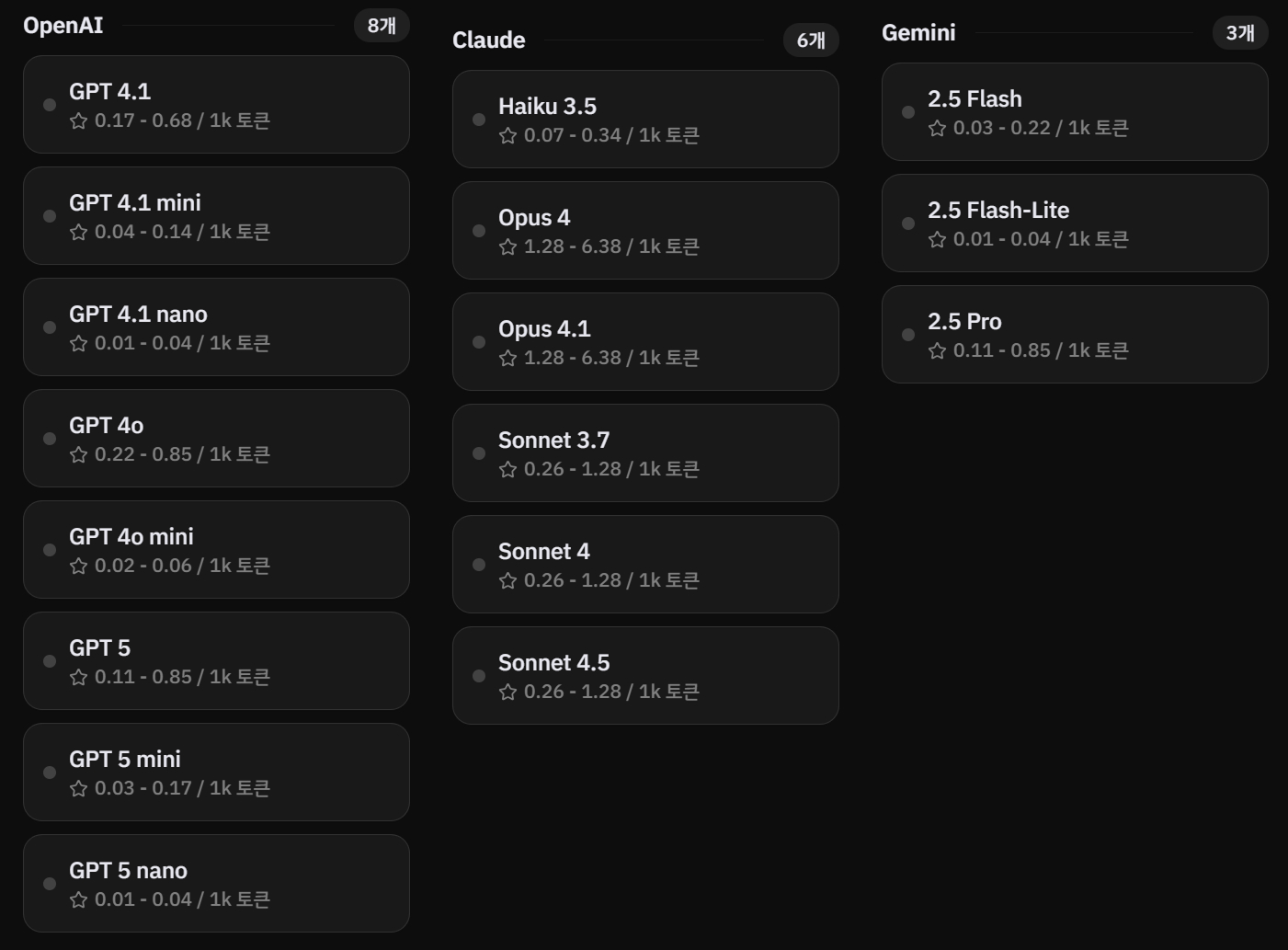Select the Haiku 3.5 radio dot
Image resolution: width=1288 pixels, height=950 pixels.
pyautogui.click(x=479, y=120)
